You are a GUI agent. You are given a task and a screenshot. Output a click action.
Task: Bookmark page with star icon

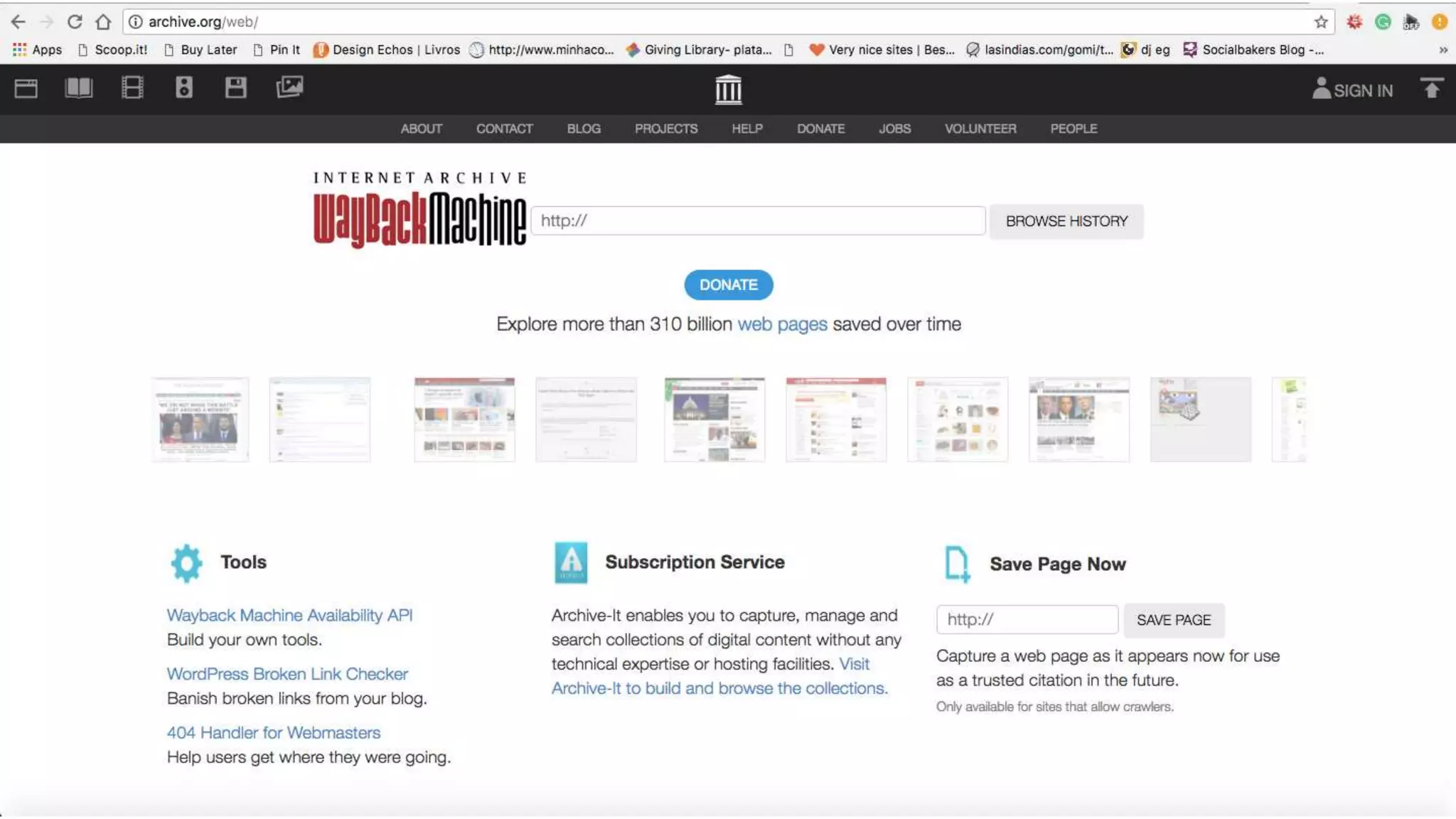[x=1321, y=22]
